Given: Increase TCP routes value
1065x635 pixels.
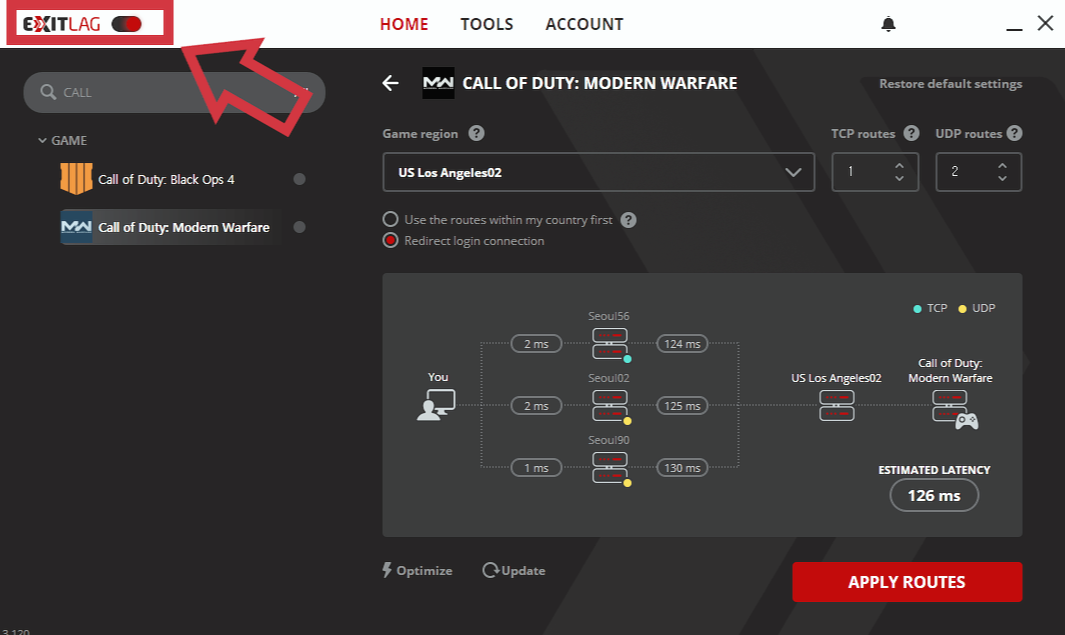Looking at the screenshot, I should point(899,166).
